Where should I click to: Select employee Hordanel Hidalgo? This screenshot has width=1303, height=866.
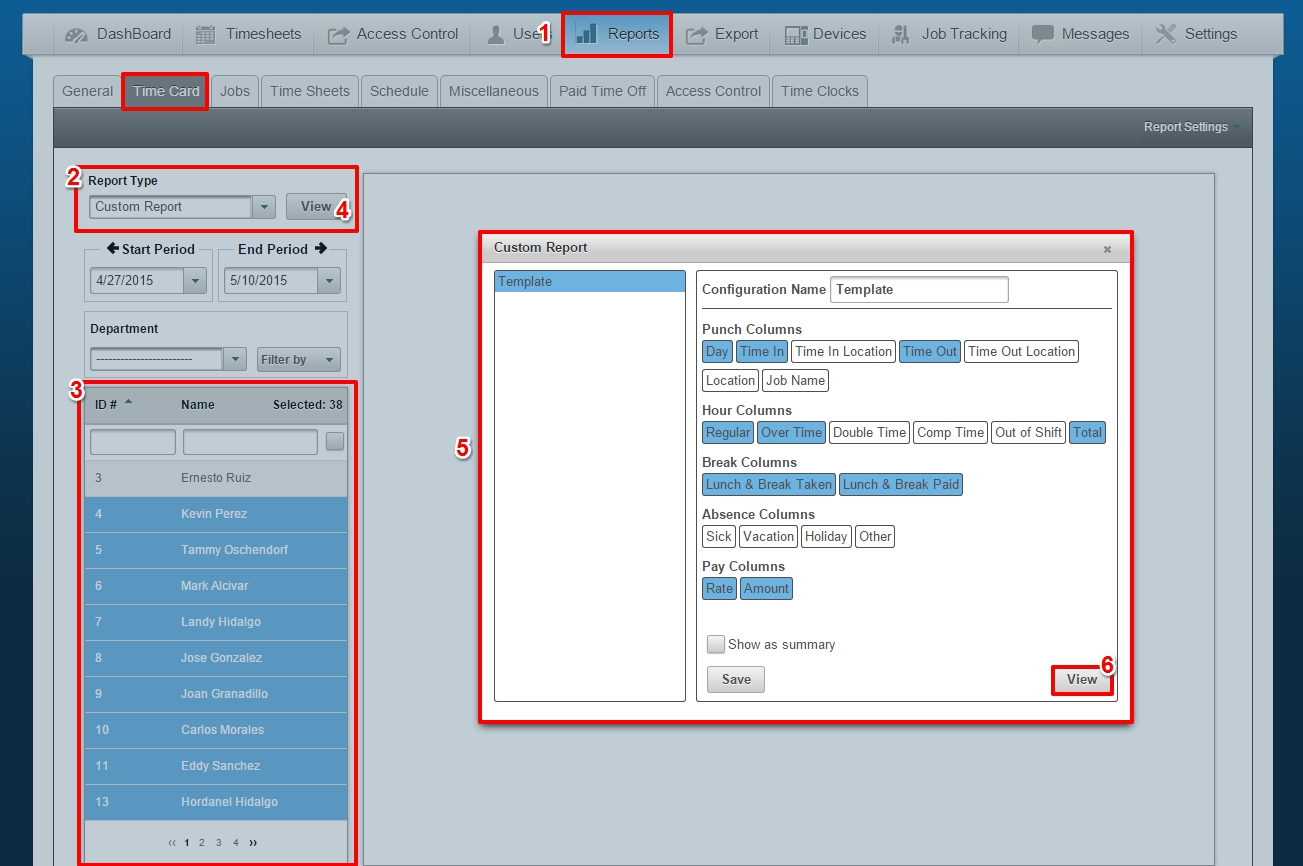(216, 802)
